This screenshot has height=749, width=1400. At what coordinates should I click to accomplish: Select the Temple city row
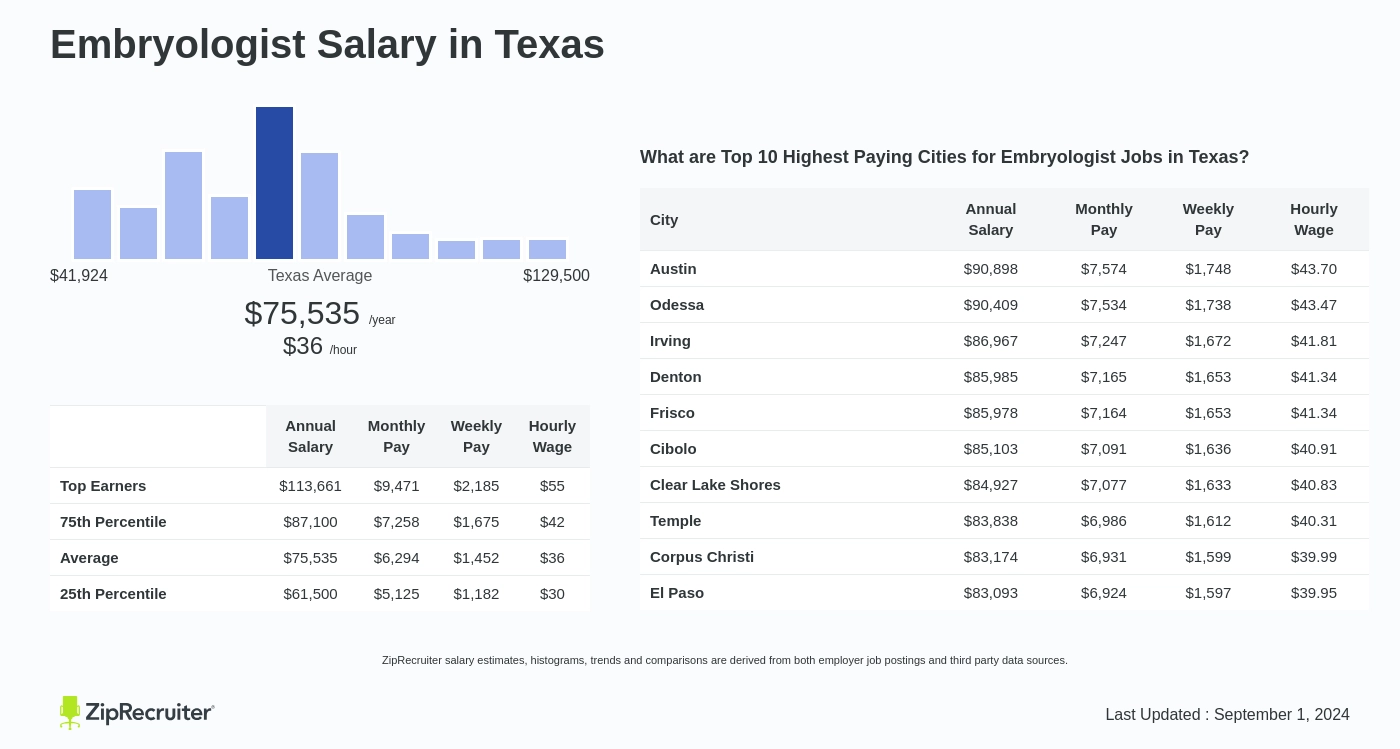click(1005, 521)
